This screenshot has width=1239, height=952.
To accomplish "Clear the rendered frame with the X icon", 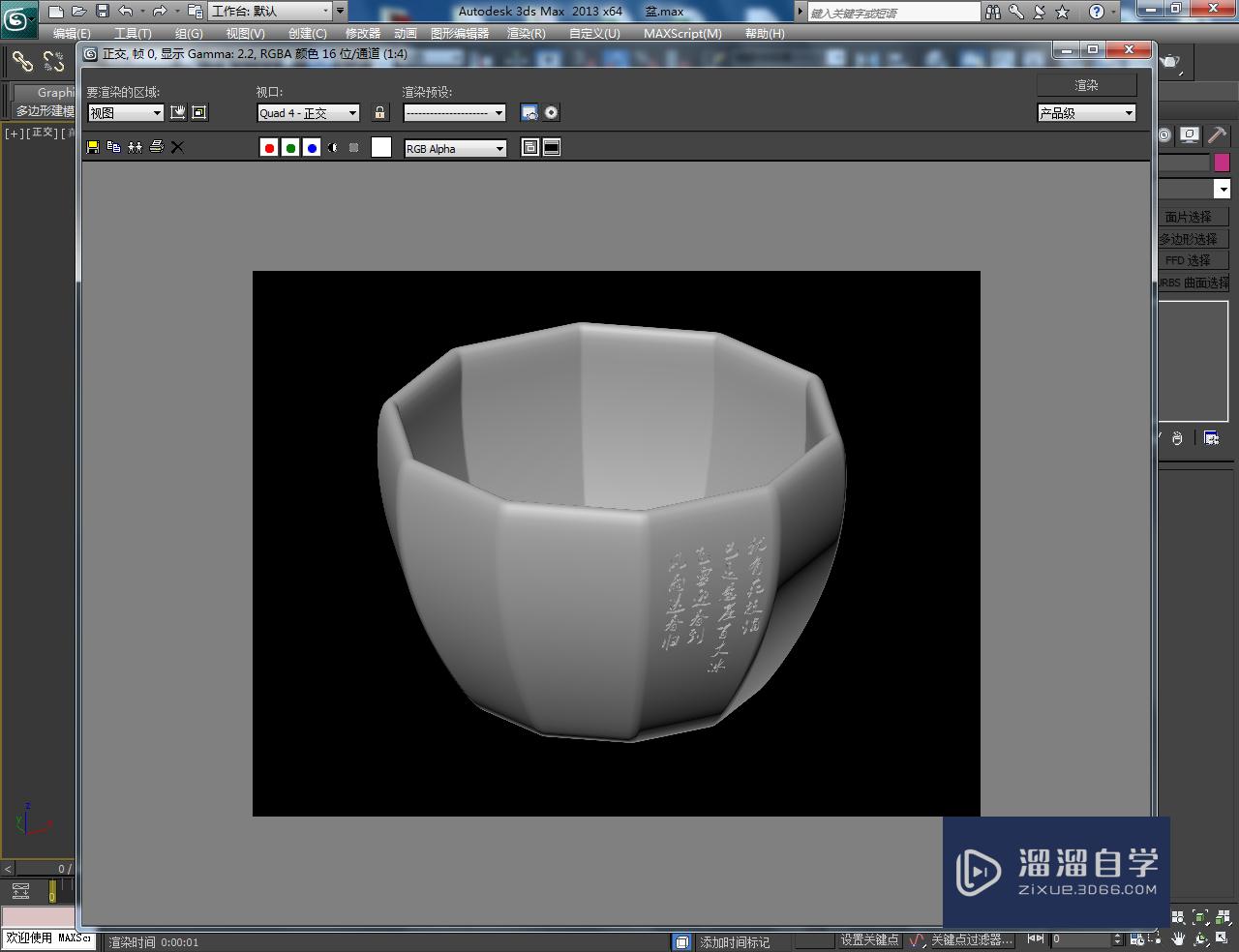I will [177, 147].
